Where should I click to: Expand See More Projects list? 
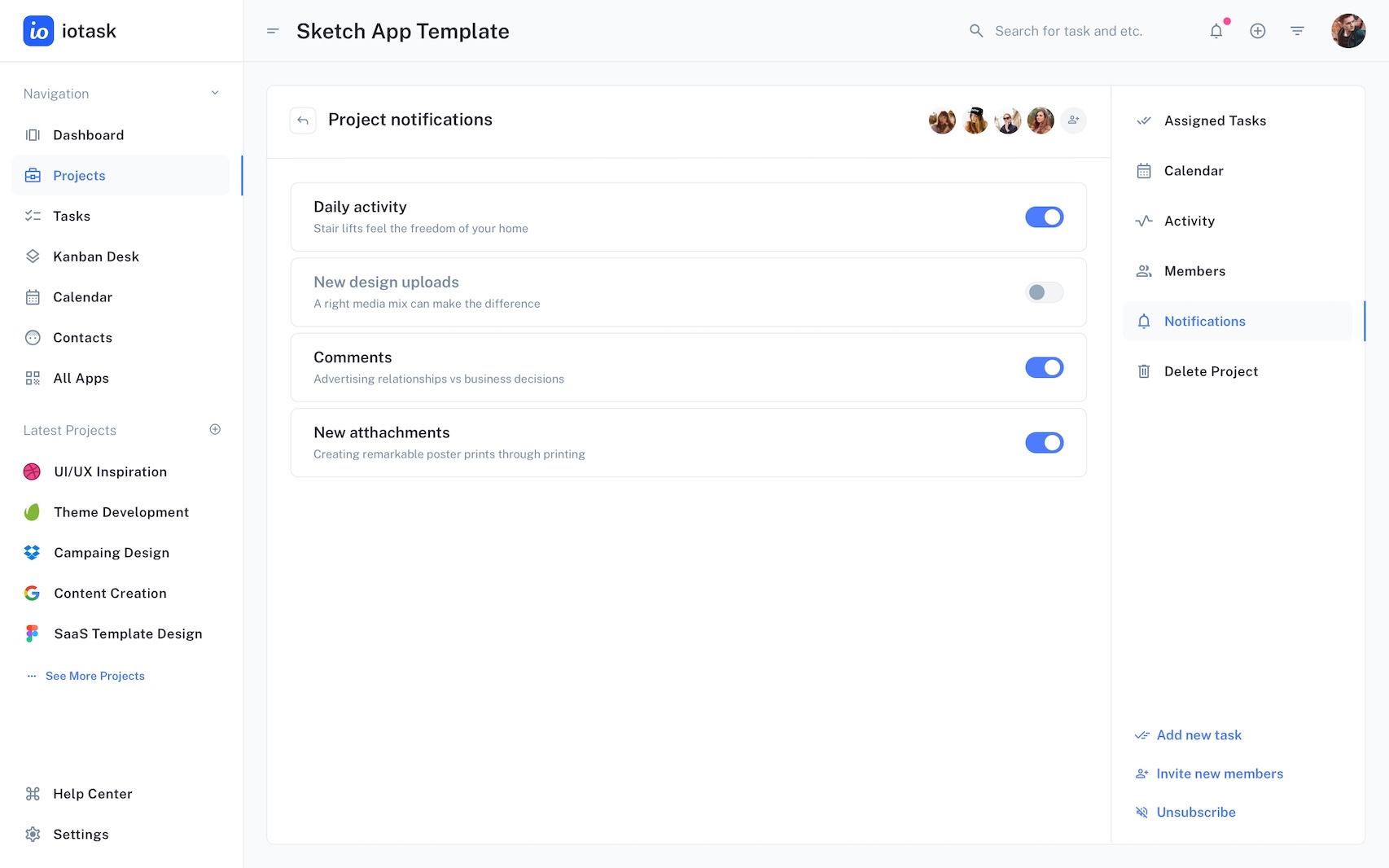(94, 676)
